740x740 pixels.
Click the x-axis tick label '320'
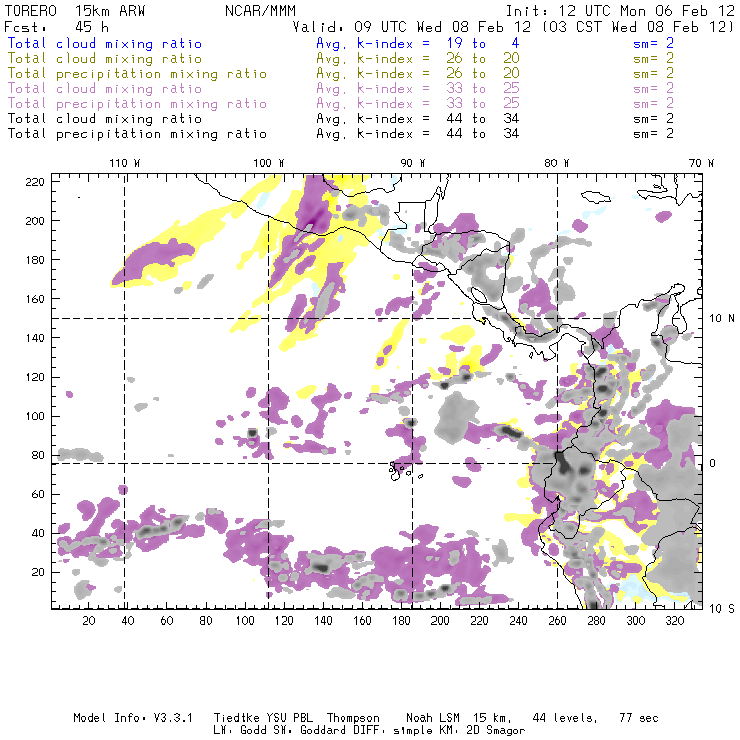[x=674, y=621]
